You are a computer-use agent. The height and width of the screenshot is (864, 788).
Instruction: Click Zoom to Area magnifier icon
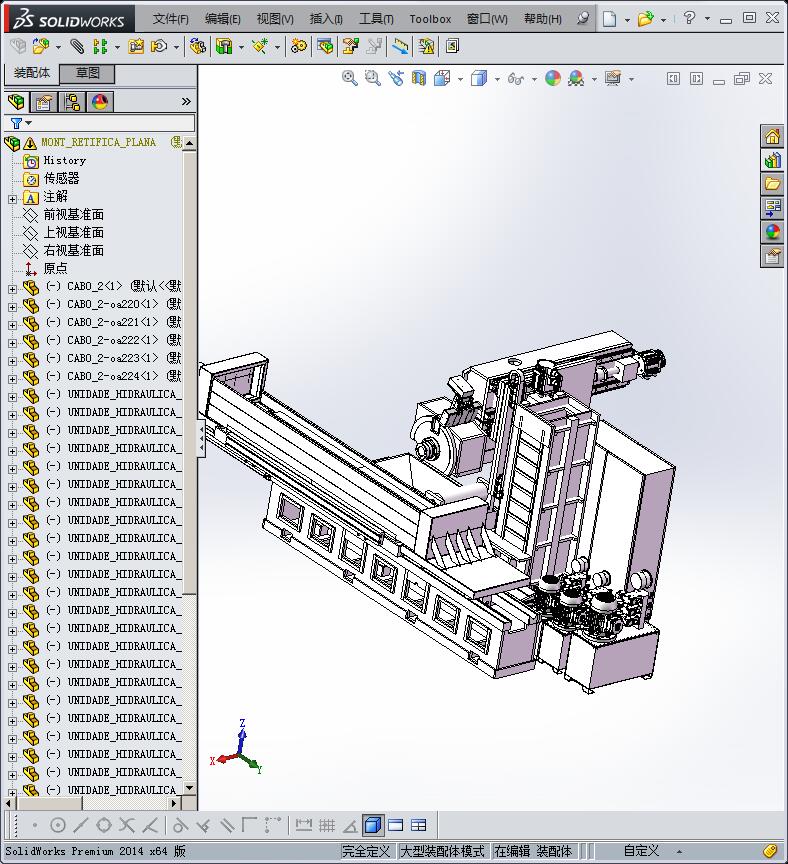click(373, 78)
